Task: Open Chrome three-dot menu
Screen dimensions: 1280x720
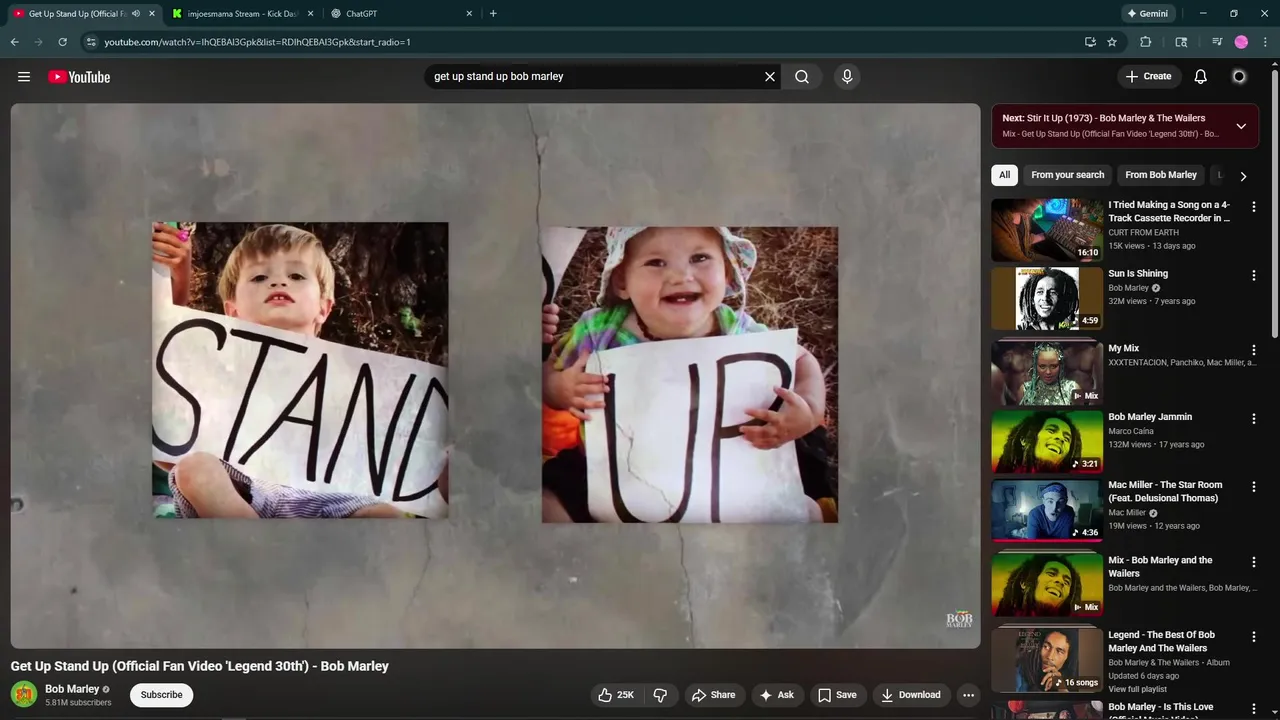Action: click(x=1265, y=42)
